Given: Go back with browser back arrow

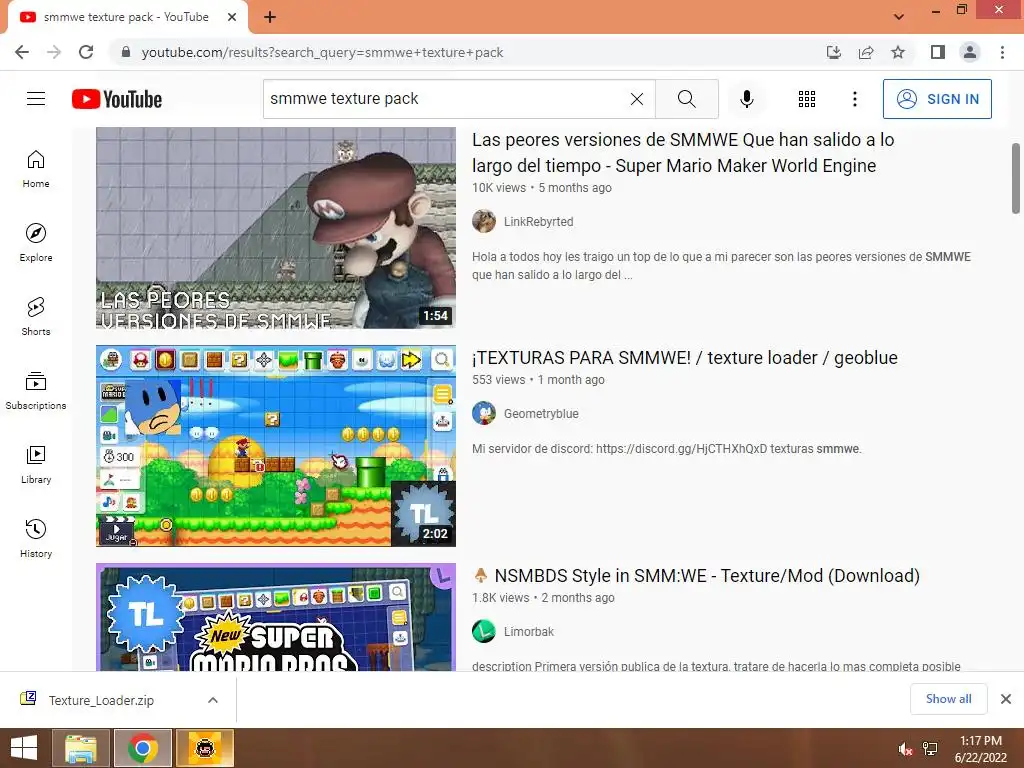Looking at the screenshot, I should click(22, 52).
